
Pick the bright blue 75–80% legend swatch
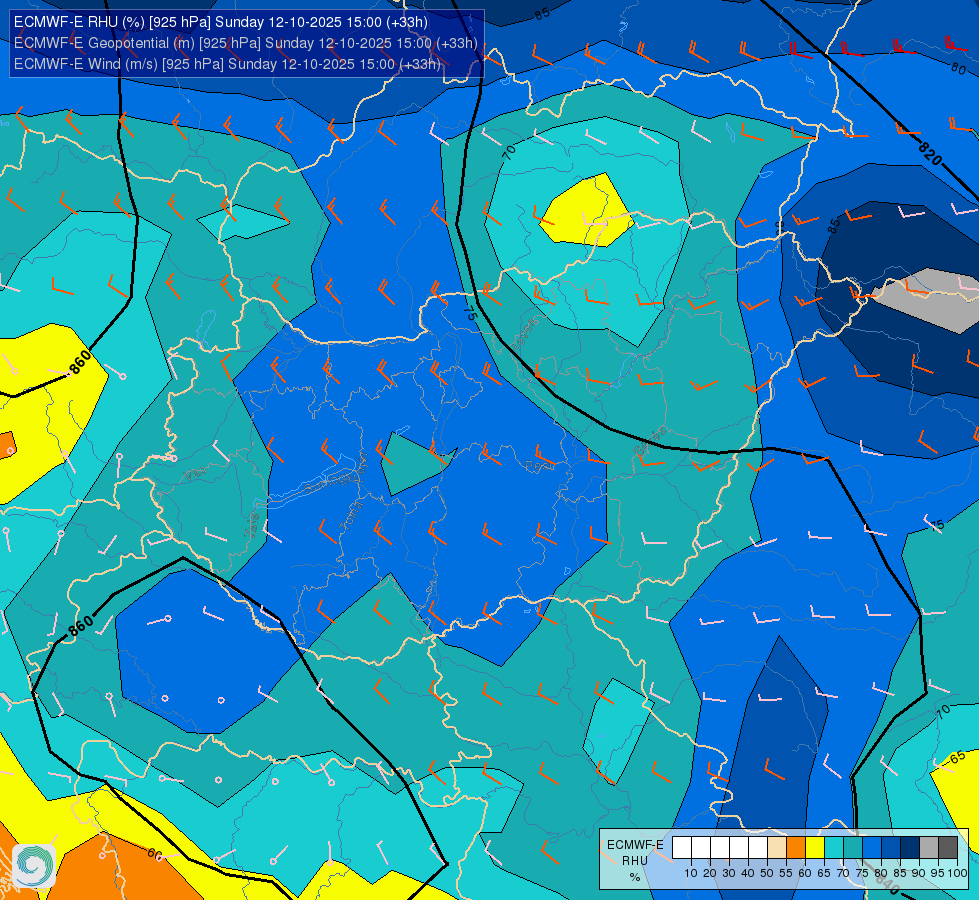[872, 848]
